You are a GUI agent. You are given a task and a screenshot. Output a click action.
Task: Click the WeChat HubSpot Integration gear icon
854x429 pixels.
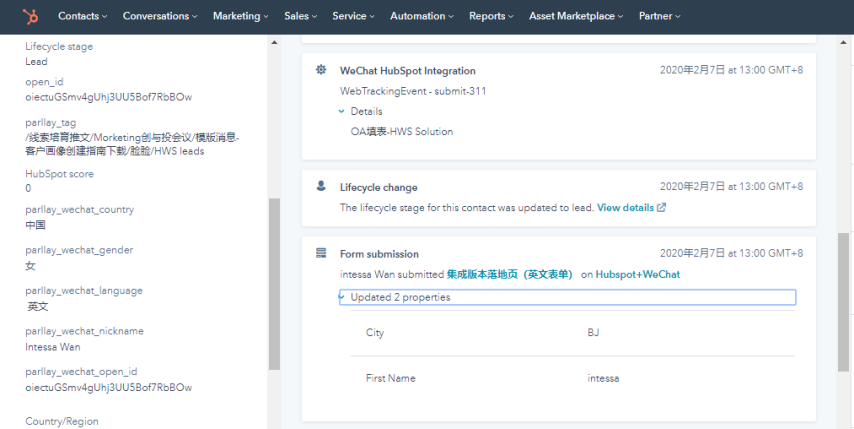point(321,70)
